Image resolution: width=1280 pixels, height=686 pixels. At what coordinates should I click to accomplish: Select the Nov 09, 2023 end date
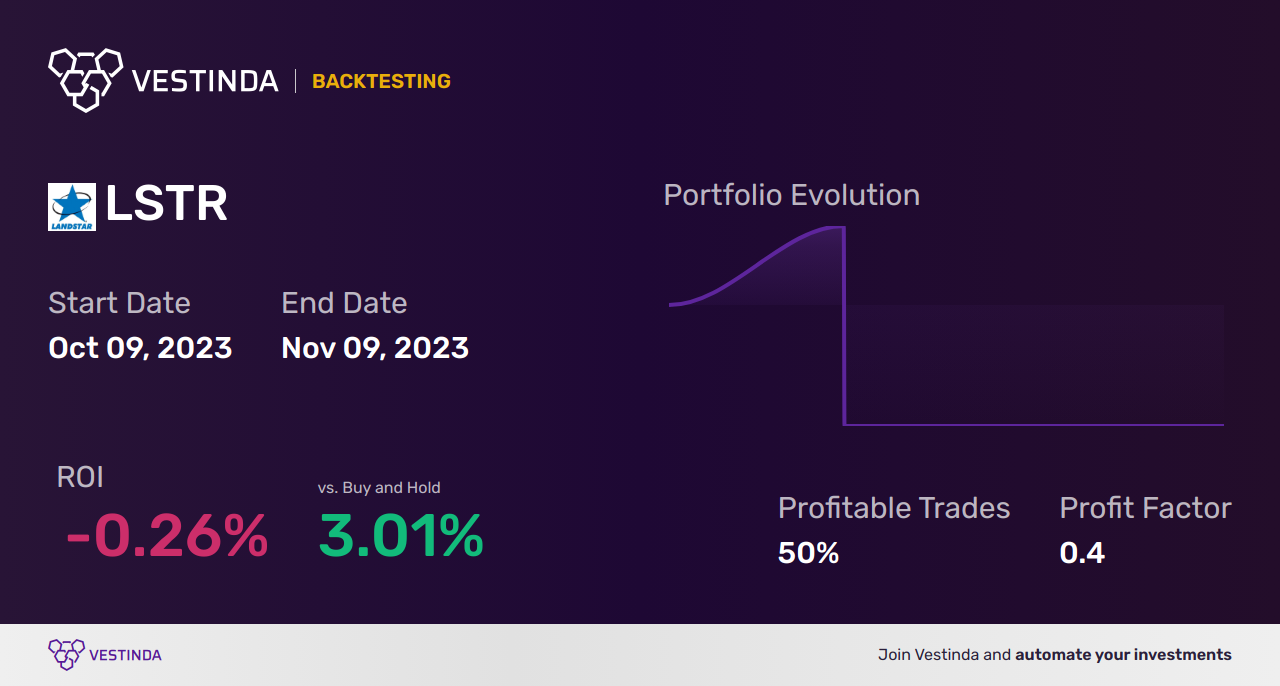point(375,348)
